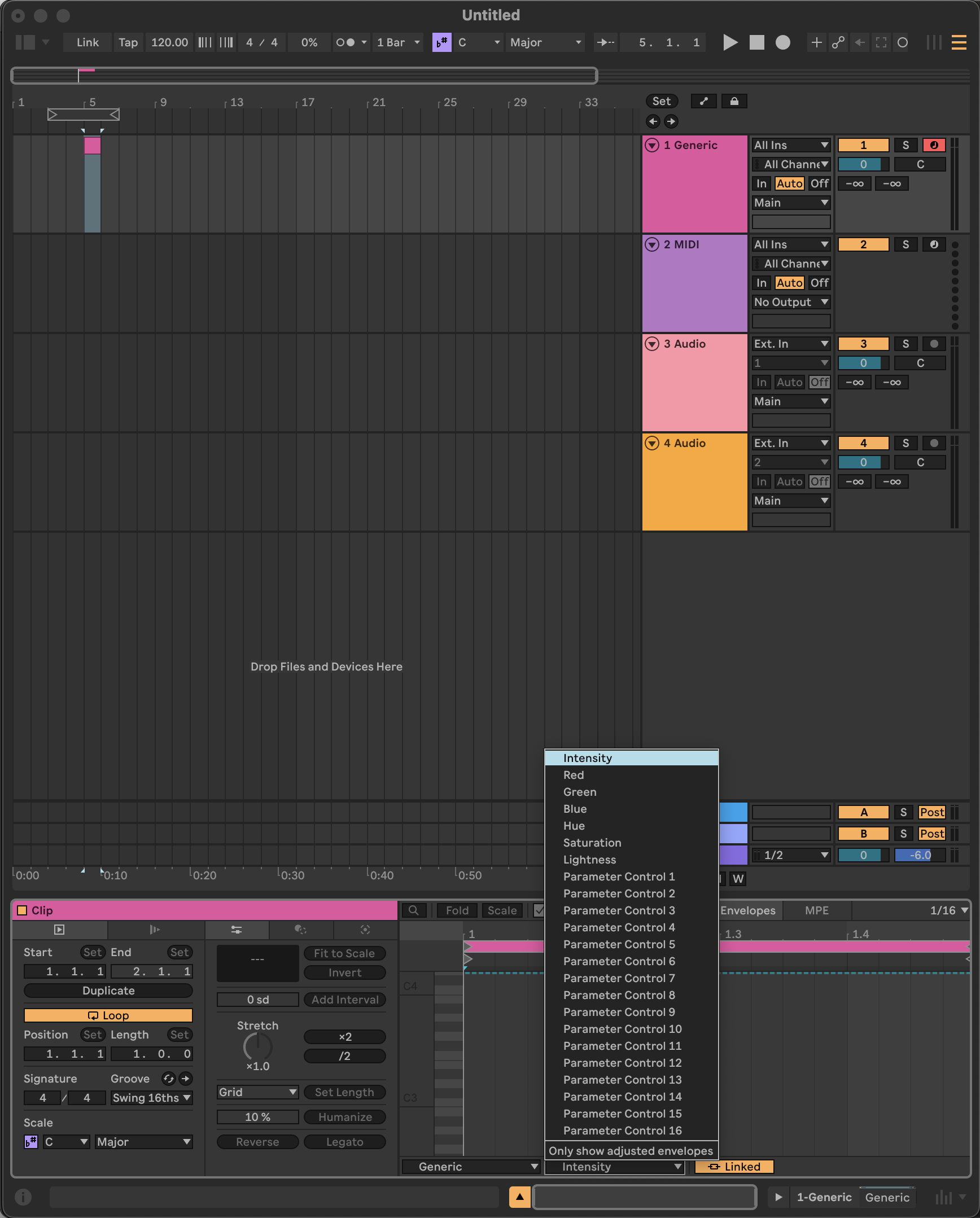980x1218 pixels.
Task: Click the MIDI Arrangement Overdub plus icon
Action: point(816,42)
